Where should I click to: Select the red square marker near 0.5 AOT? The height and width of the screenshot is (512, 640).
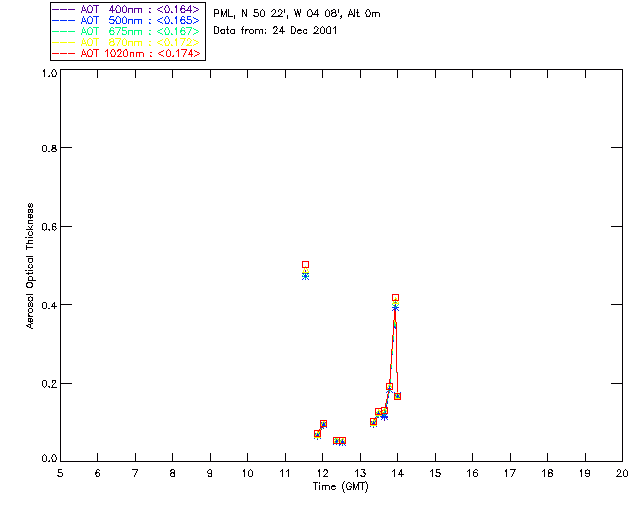(x=305, y=265)
